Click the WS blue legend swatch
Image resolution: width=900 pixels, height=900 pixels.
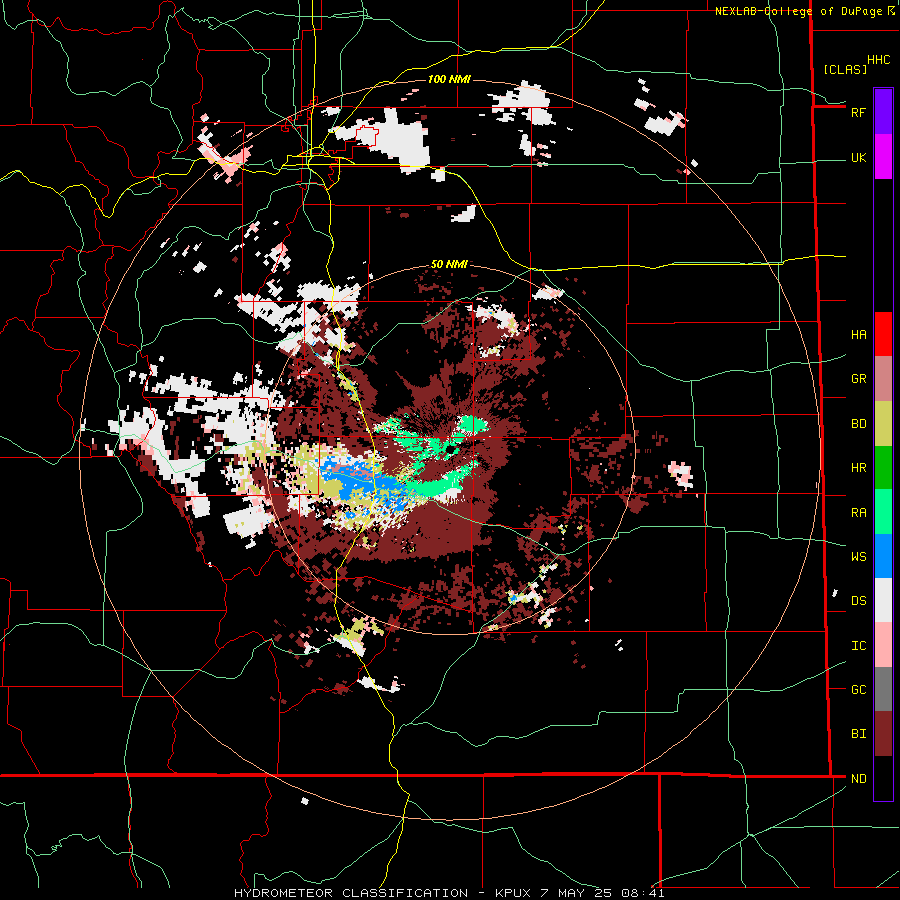(883, 556)
